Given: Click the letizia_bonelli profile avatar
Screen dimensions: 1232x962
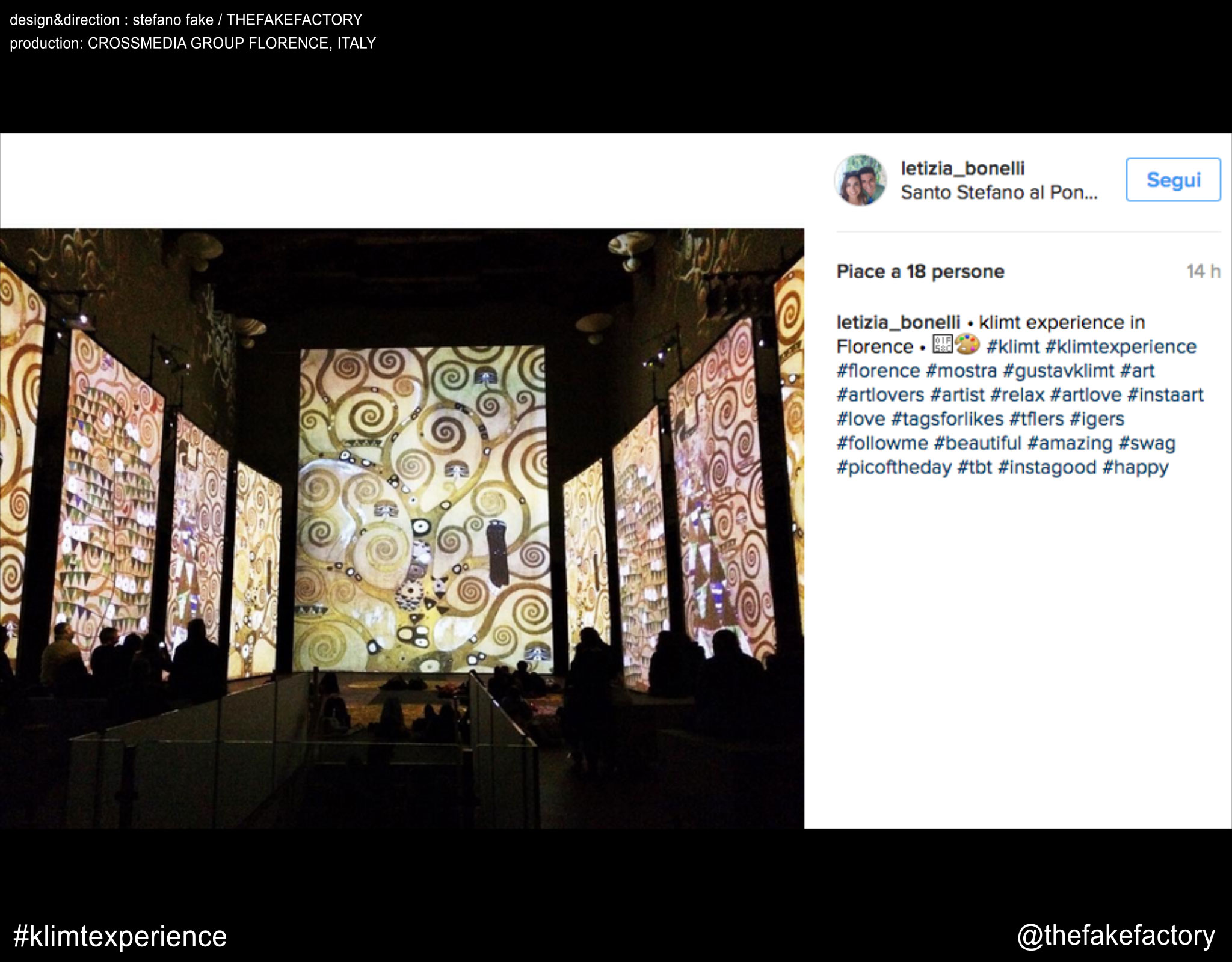Looking at the screenshot, I should [860, 180].
